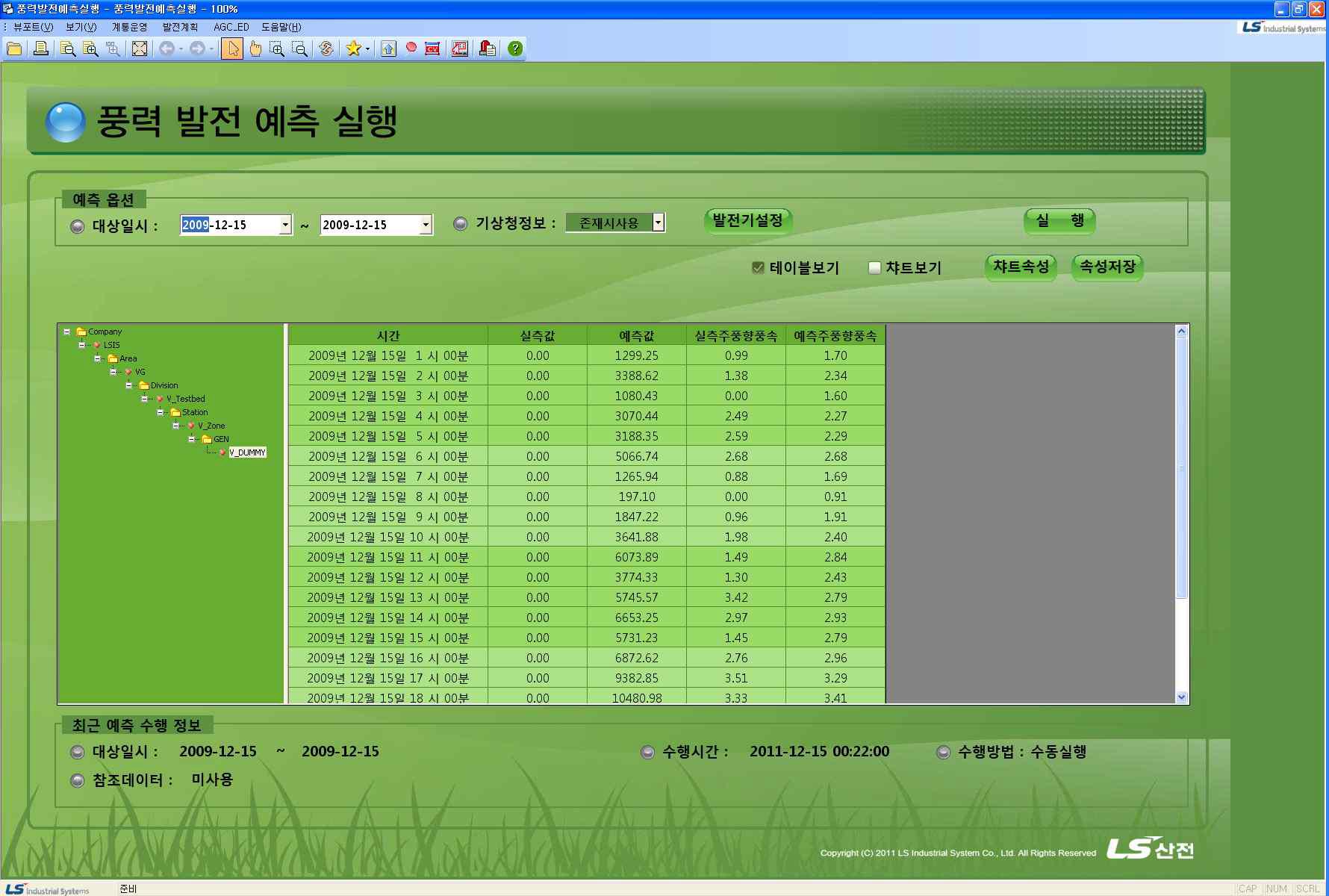Click the forward navigation arrow icon
The height and width of the screenshot is (896, 1329).
(197, 49)
